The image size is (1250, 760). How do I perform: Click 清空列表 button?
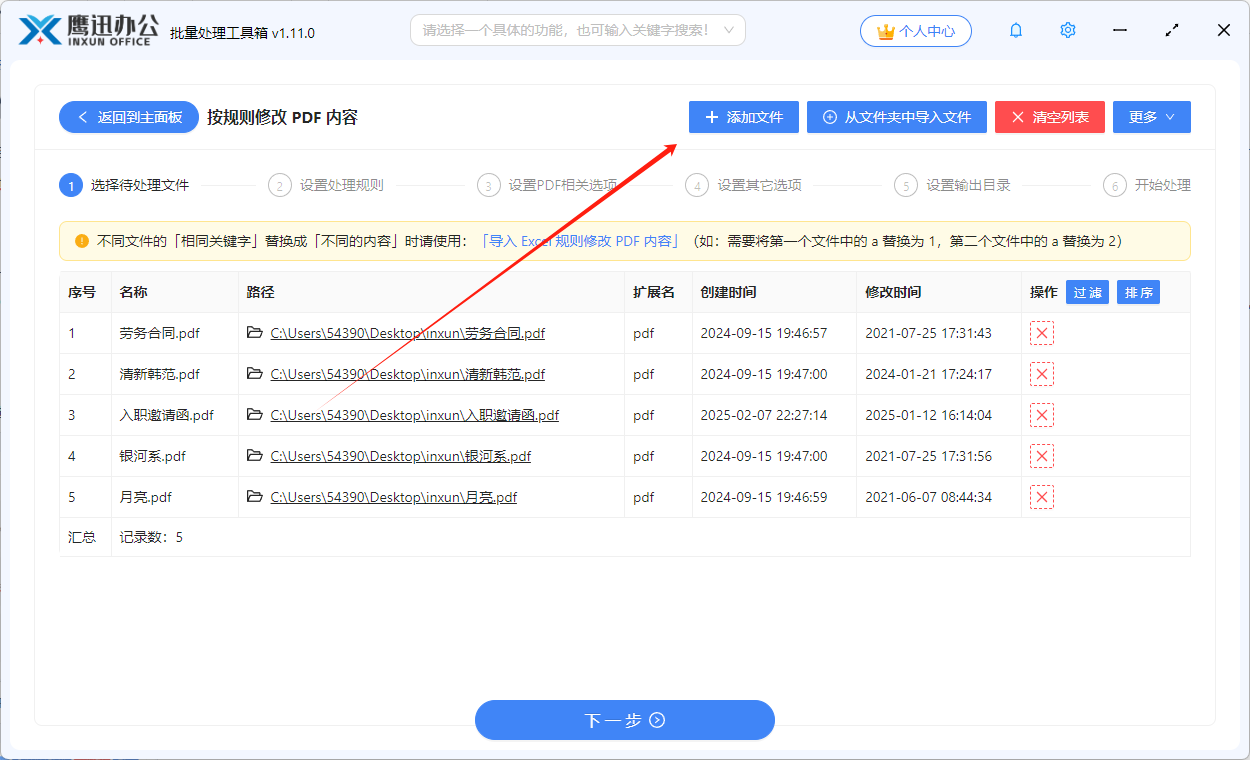[1050, 117]
